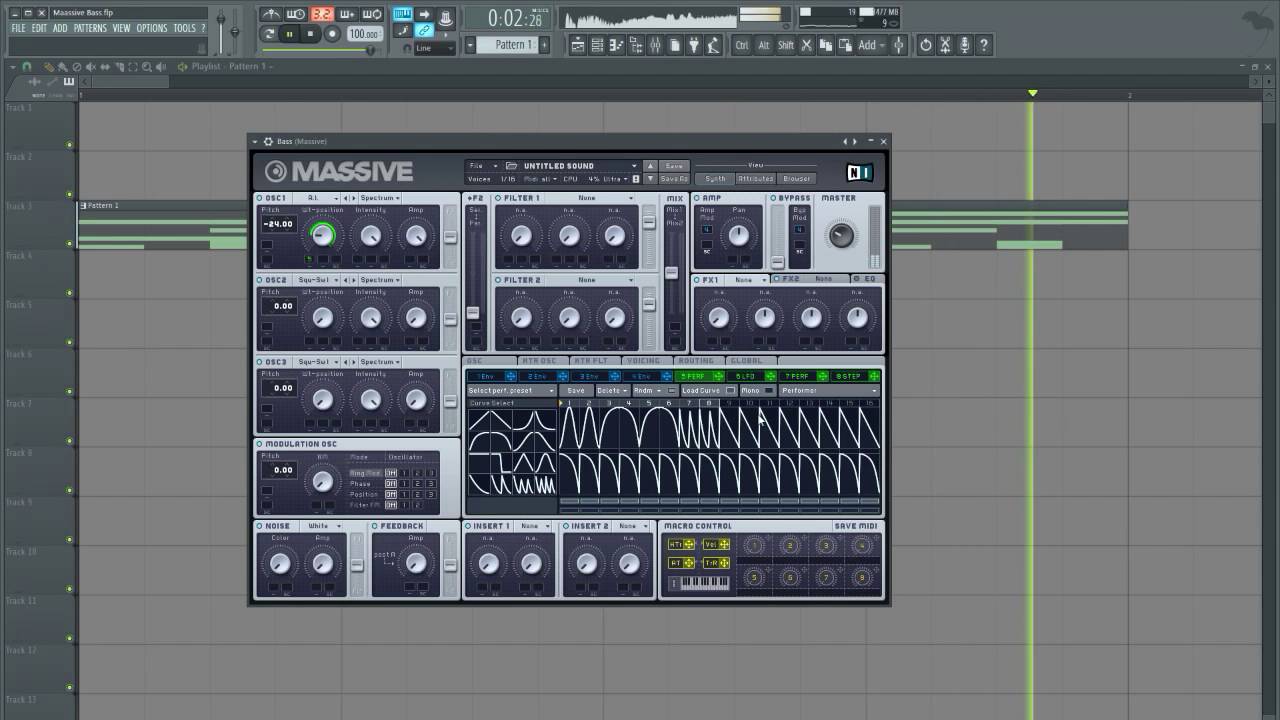
Task: Open the EDIT menu
Action: 39,28
